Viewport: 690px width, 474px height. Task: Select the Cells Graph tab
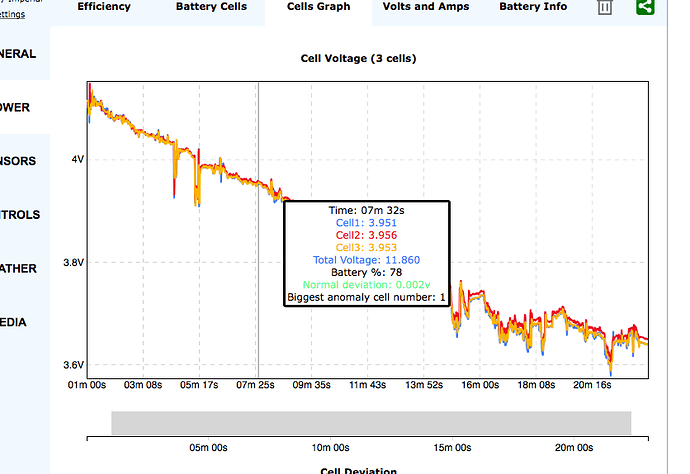coord(318,7)
